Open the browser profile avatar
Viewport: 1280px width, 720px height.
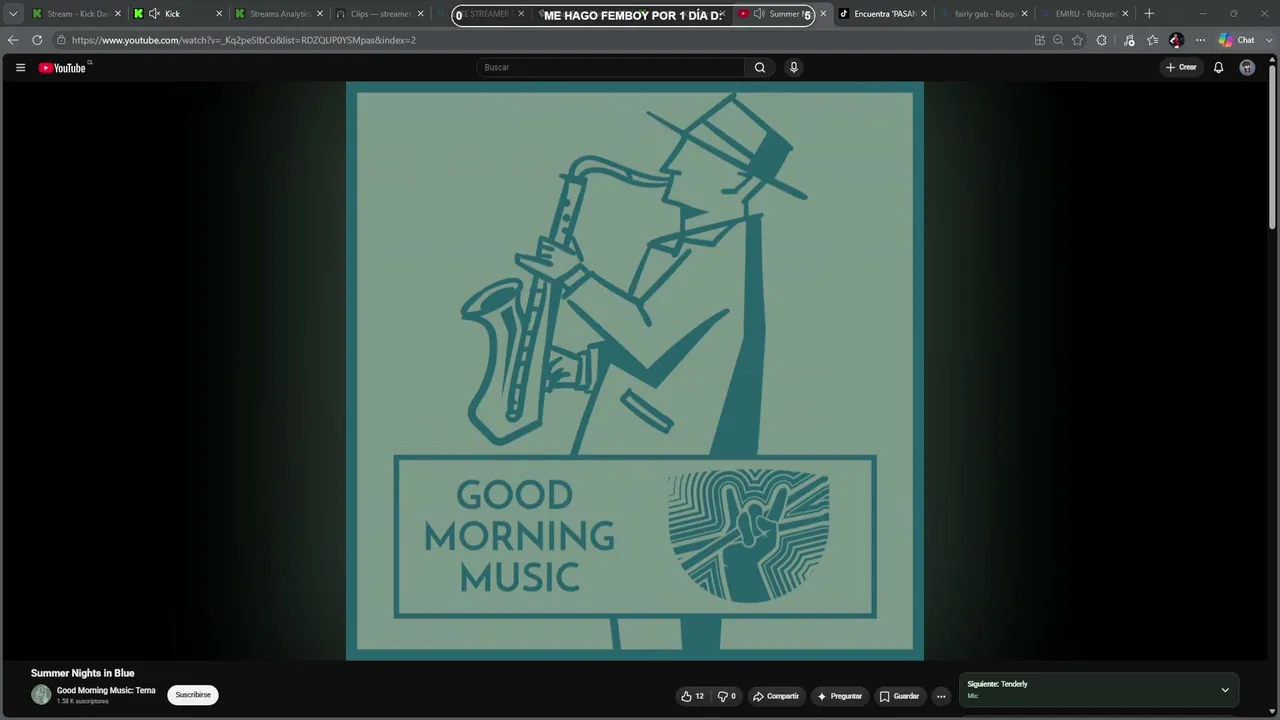click(1176, 40)
